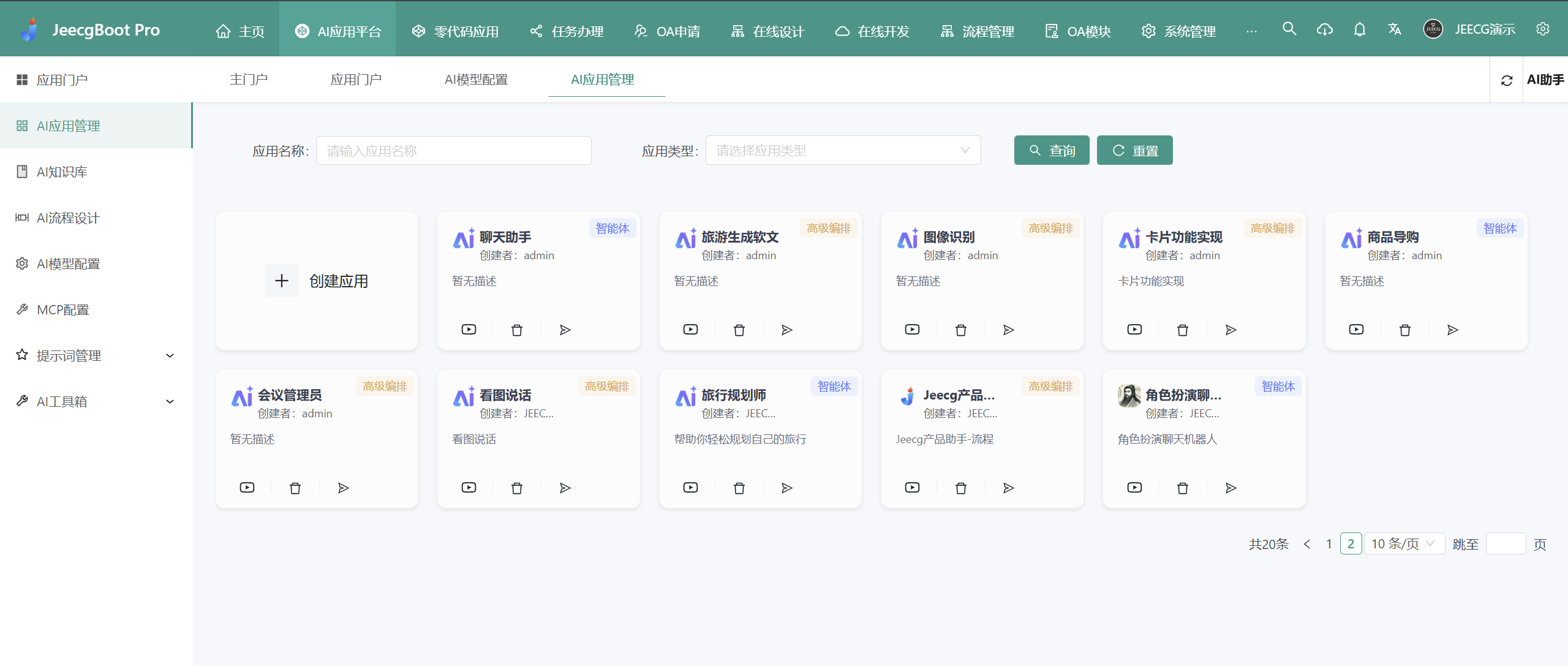This screenshot has width=1568, height=666.
Task: Click the refresh icon beside AI助手
Action: click(x=1507, y=80)
